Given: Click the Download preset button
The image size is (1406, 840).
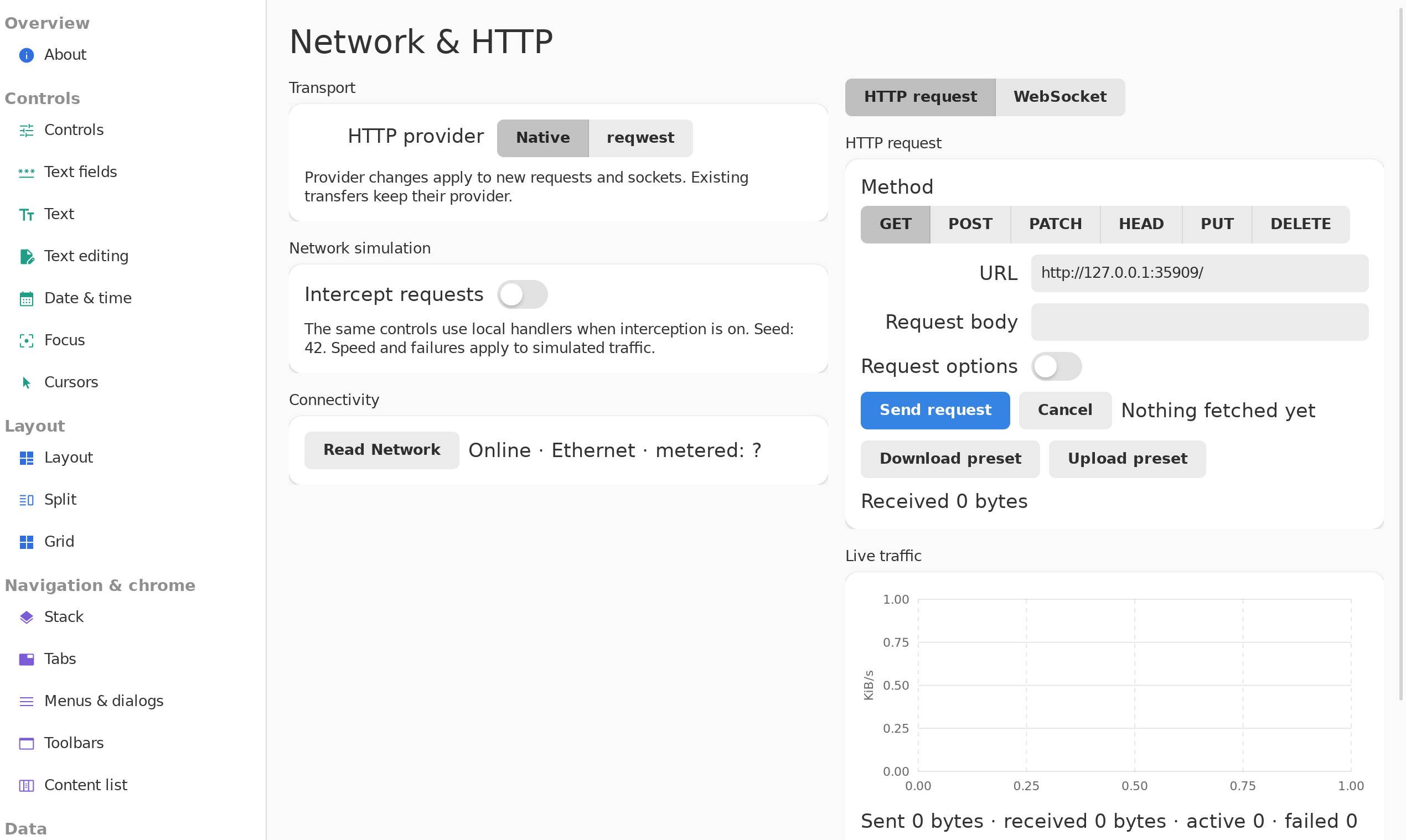Looking at the screenshot, I should (950, 459).
